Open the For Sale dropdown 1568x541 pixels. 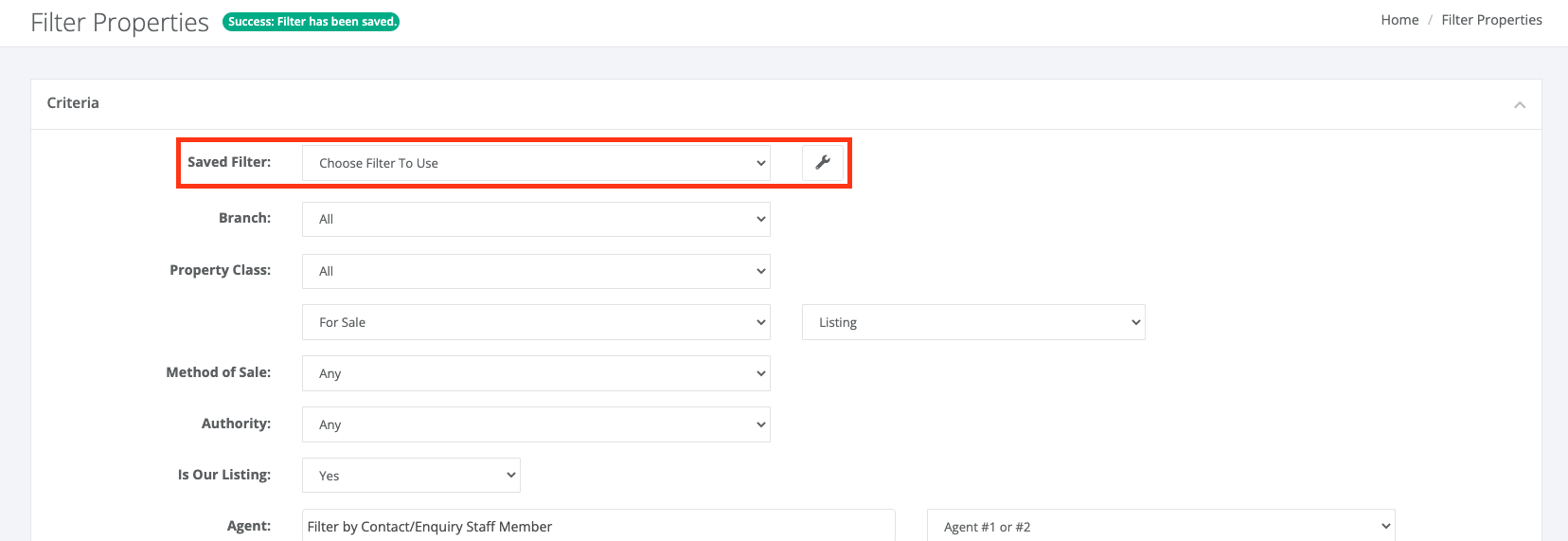[536, 322]
